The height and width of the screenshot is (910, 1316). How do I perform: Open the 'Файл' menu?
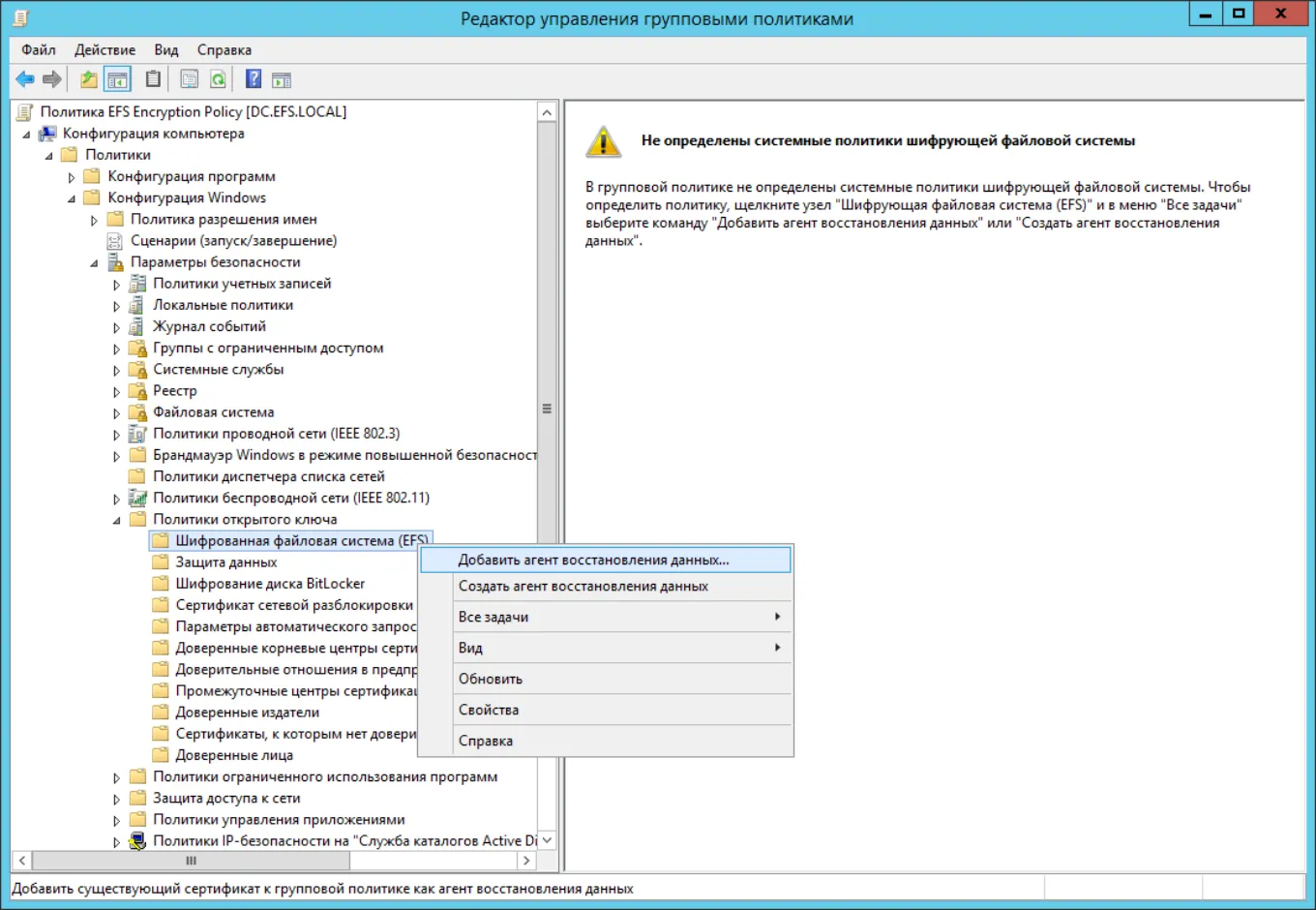(39, 49)
